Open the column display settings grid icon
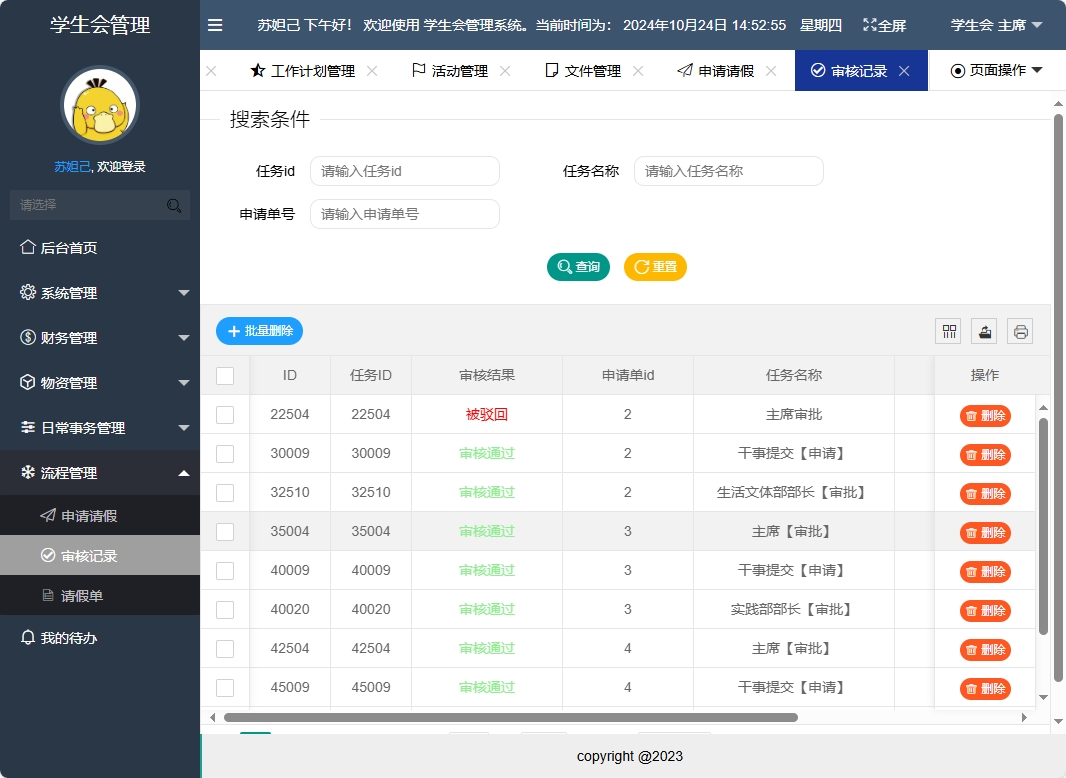The width and height of the screenshot is (1066, 778). point(947,330)
